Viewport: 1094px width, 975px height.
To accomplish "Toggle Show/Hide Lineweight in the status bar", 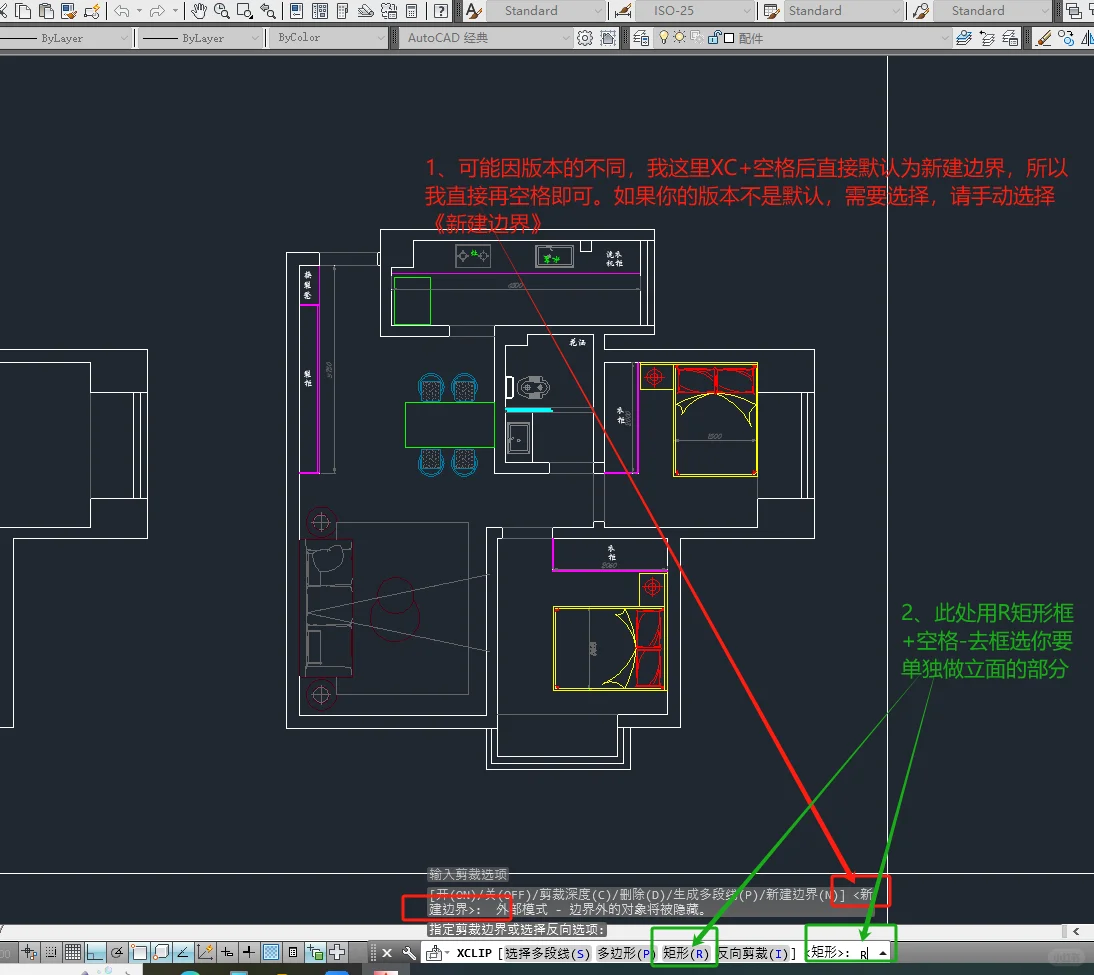I will [248, 952].
